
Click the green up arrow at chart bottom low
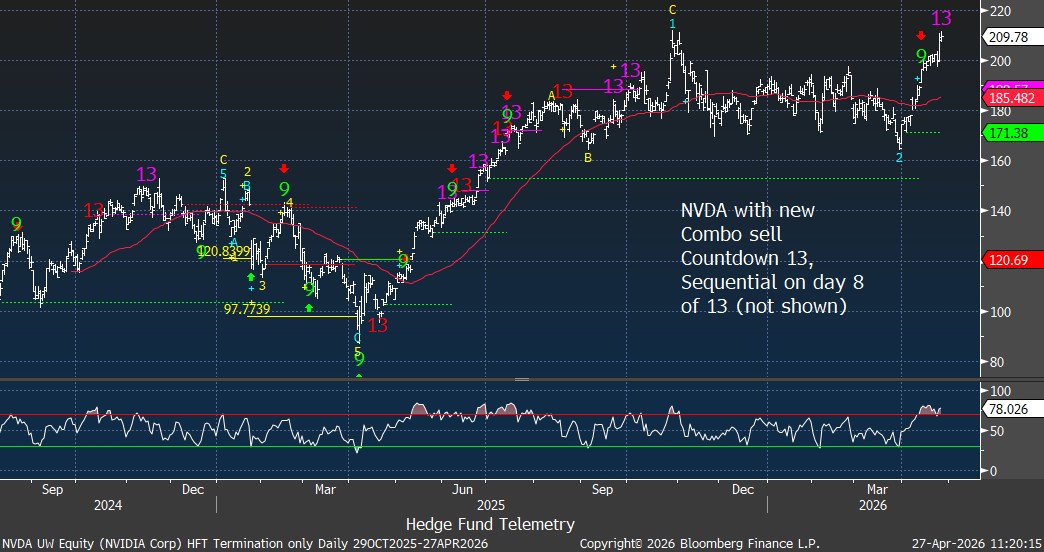click(x=359, y=374)
